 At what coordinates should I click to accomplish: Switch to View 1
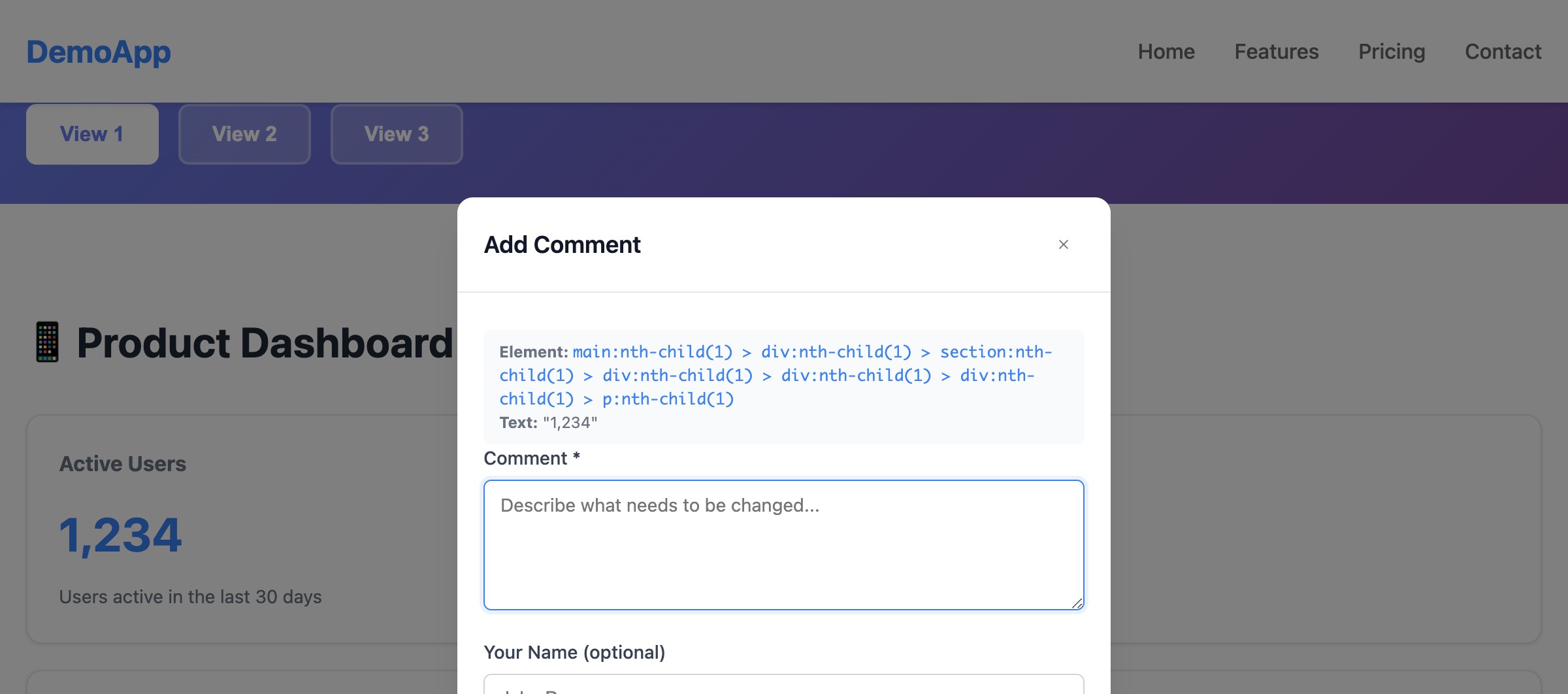(x=91, y=134)
